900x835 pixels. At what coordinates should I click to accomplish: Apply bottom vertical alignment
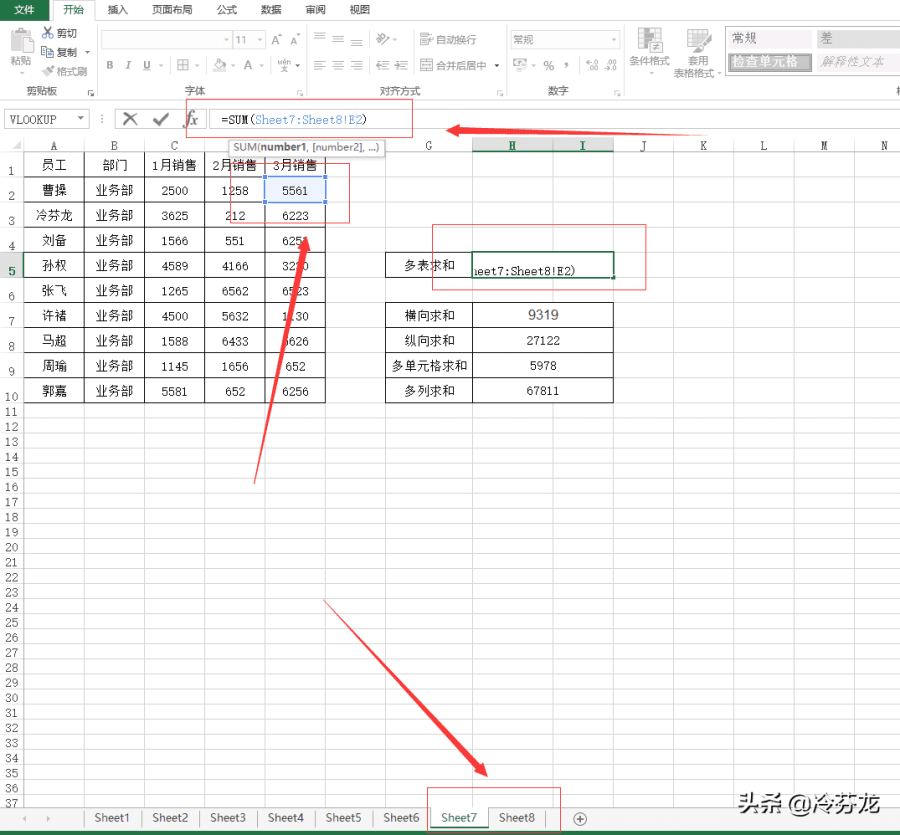356,40
